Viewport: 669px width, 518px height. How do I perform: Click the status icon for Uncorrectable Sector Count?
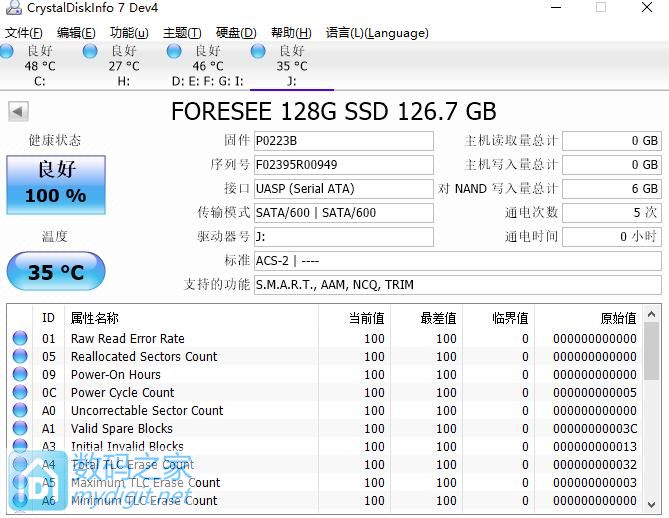(x=20, y=410)
